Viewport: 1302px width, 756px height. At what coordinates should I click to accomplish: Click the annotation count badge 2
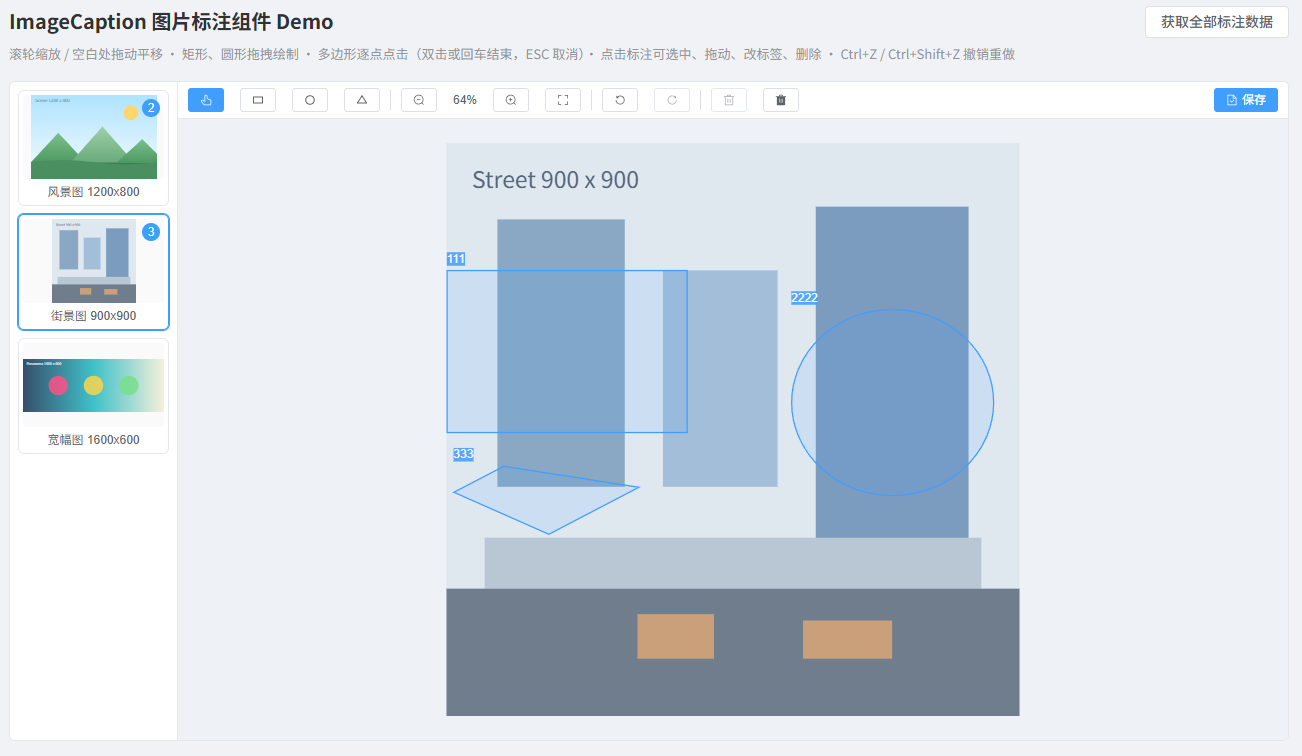(x=151, y=108)
